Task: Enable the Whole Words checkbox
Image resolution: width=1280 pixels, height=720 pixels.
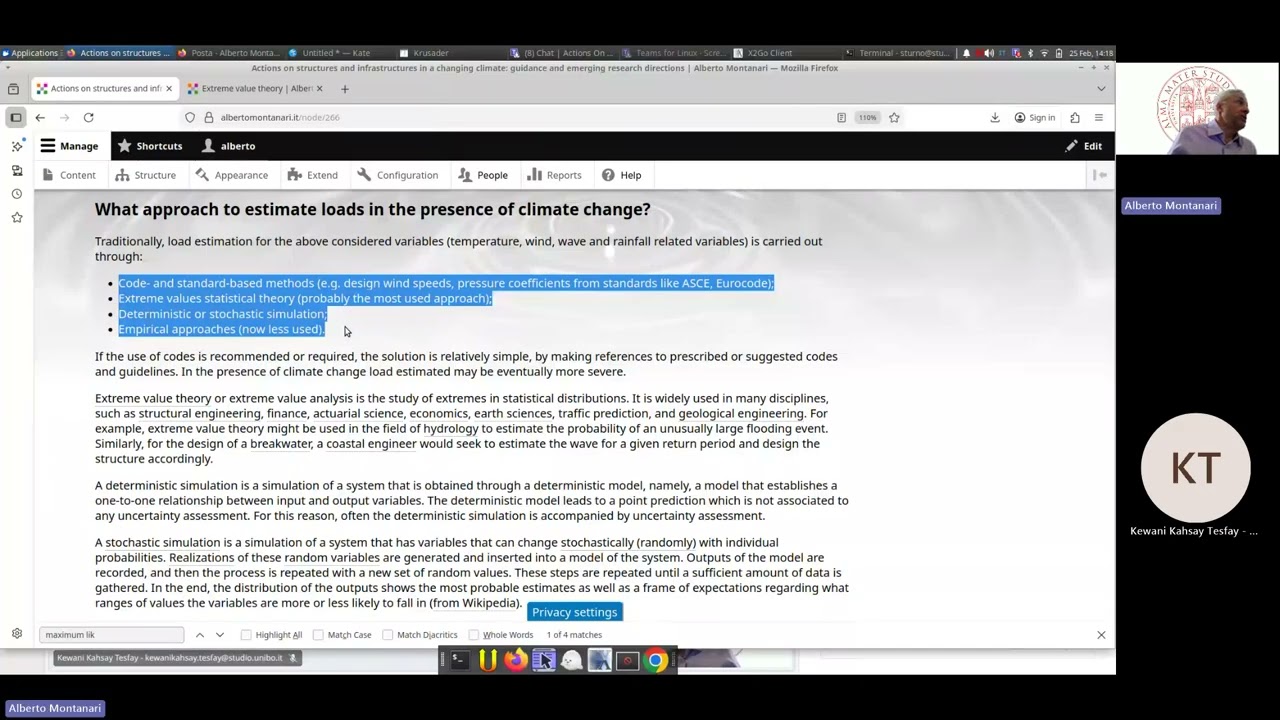Action: point(474,635)
